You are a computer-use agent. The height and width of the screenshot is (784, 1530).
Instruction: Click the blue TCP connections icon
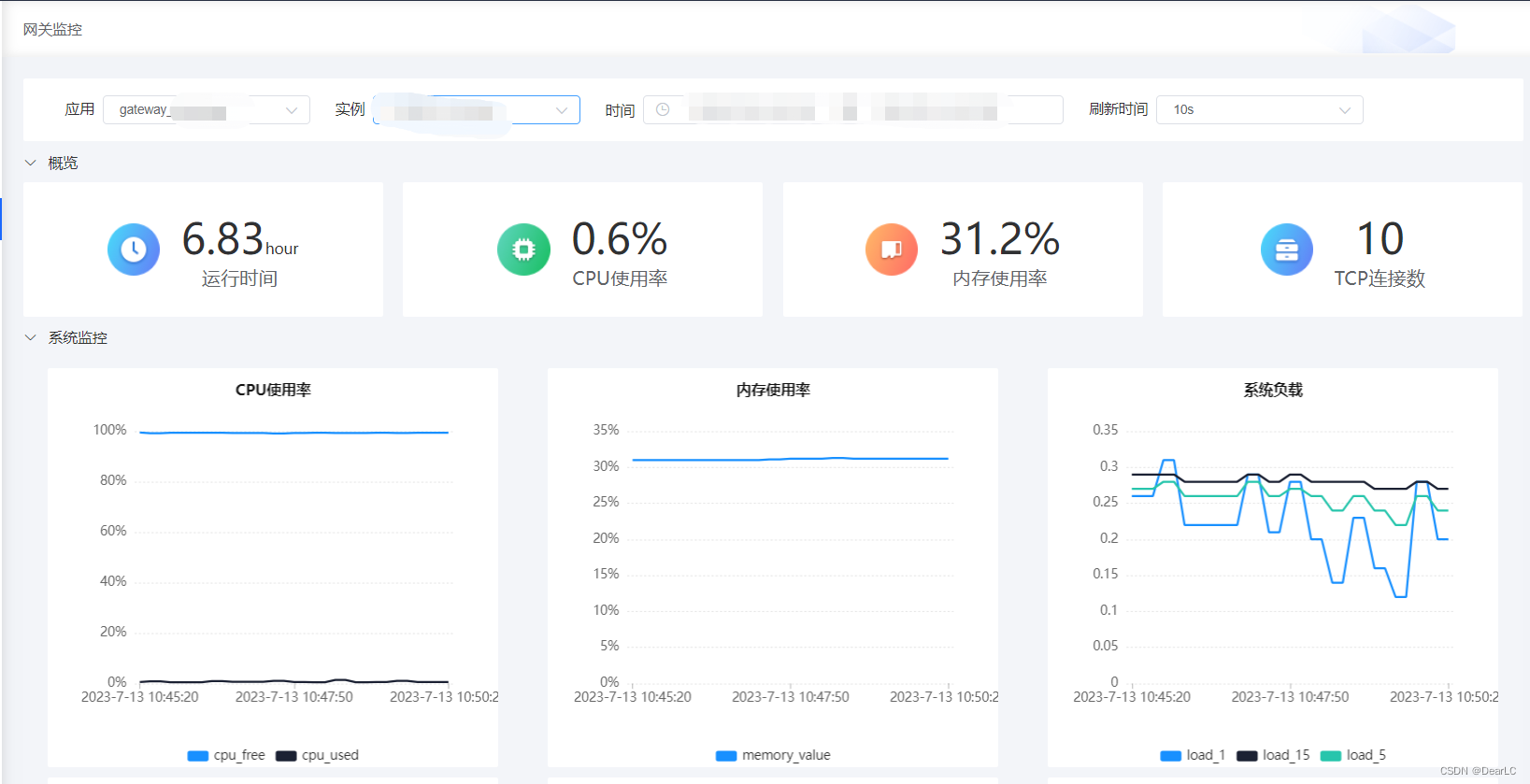[x=1287, y=249]
